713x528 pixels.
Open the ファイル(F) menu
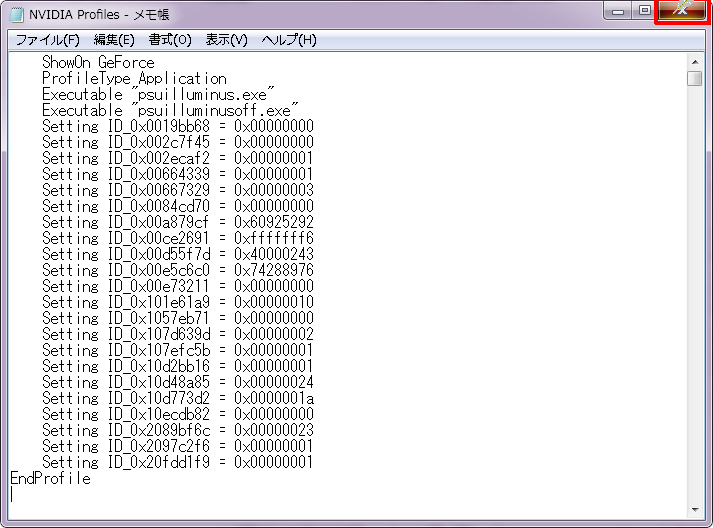point(48,40)
